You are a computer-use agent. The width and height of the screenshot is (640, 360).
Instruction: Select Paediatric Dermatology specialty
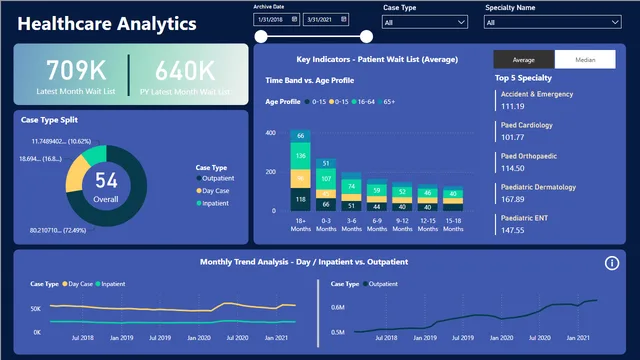(x=538, y=187)
